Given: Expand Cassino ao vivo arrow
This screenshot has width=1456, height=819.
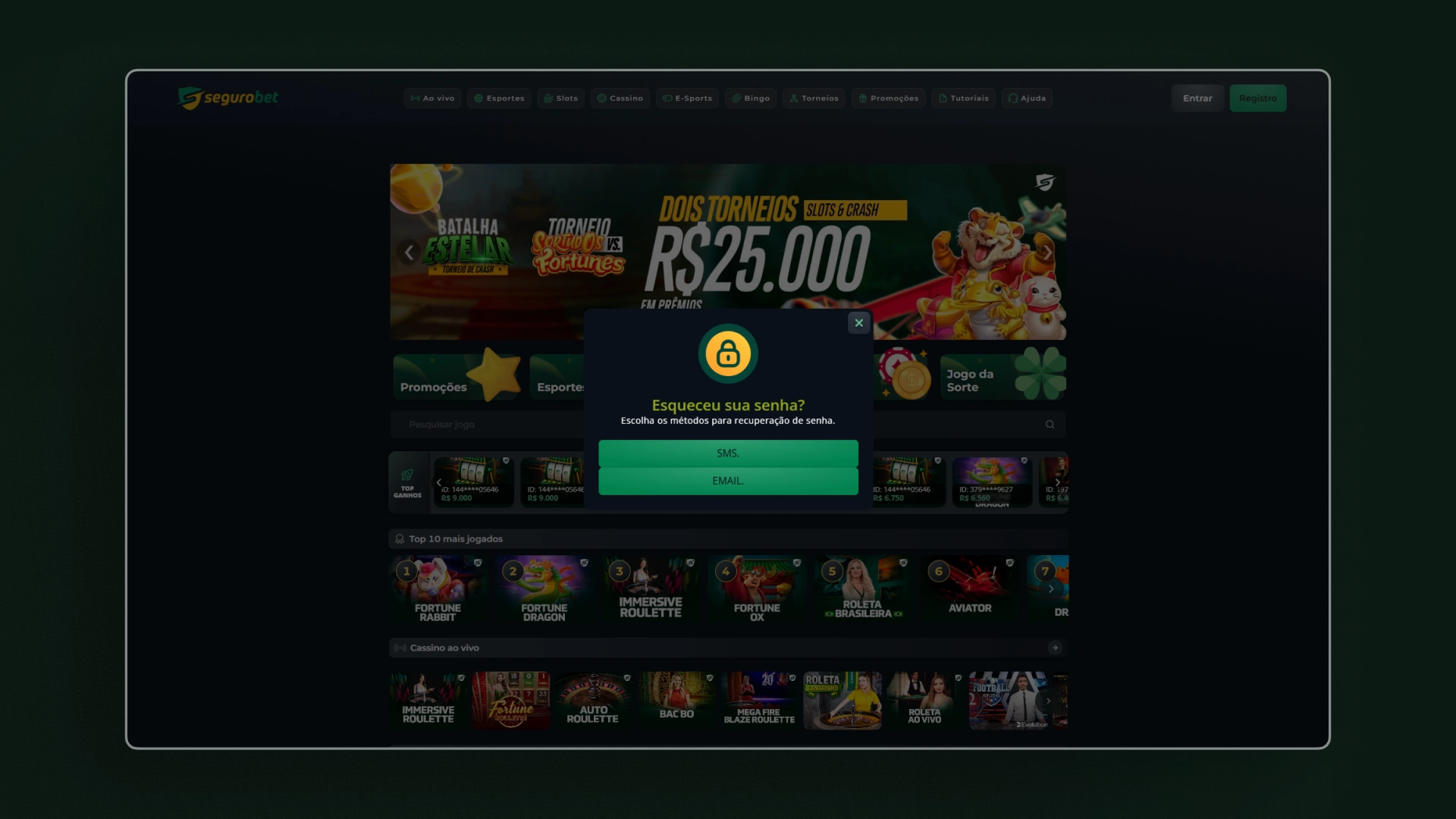Looking at the screenshot, I should (x=1055, y=648).
